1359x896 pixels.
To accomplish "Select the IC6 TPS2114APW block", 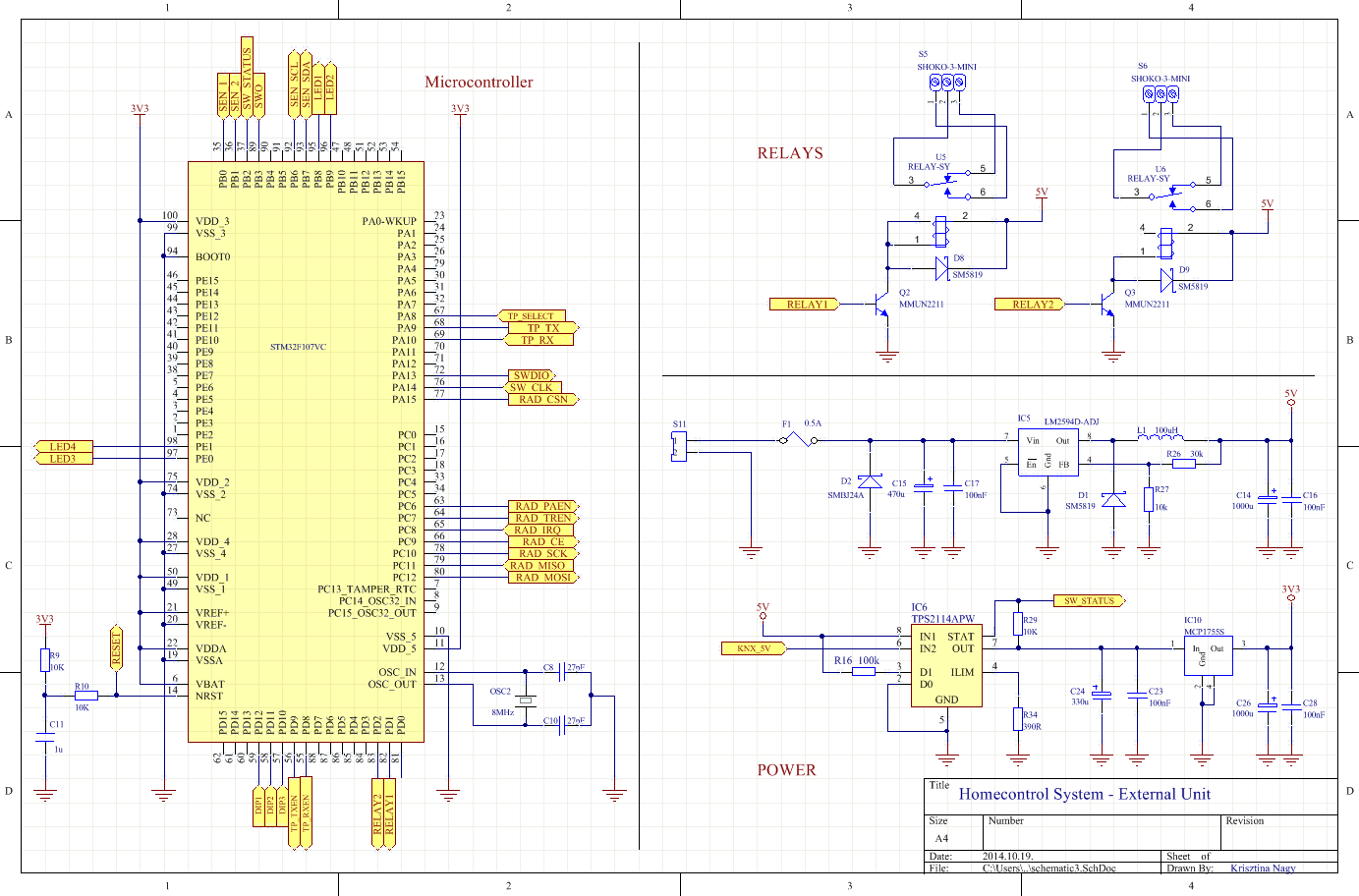I will point(946,665).
